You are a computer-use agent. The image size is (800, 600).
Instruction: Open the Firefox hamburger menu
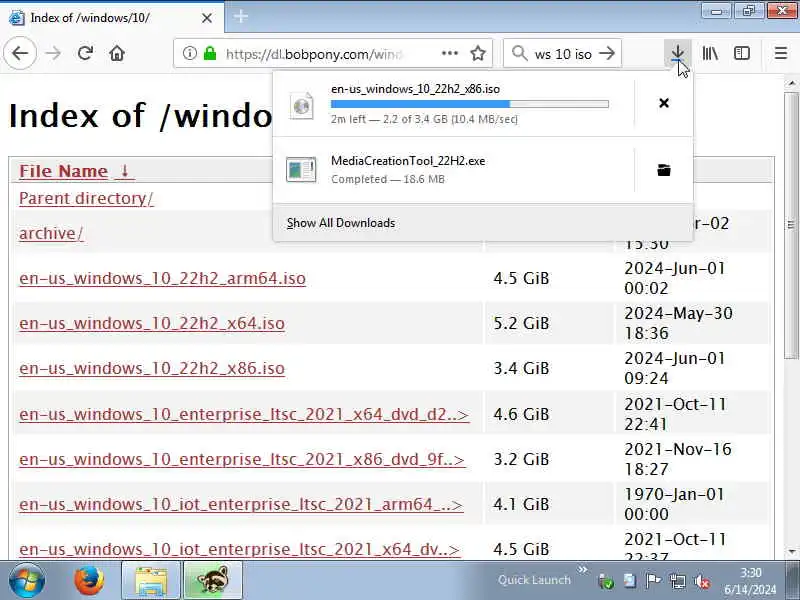click(x=781, y=53)
